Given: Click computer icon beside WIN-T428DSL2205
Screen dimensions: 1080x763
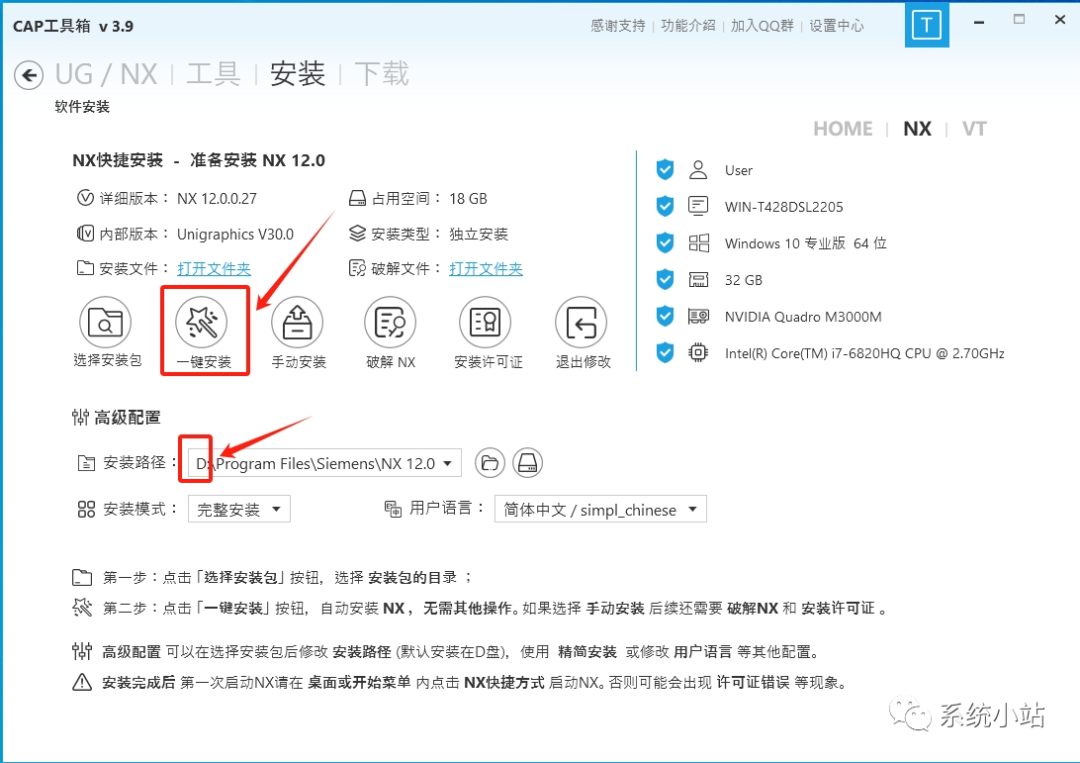Looking at the screenshot, I should pyautogui.click(x=698, y=206).
